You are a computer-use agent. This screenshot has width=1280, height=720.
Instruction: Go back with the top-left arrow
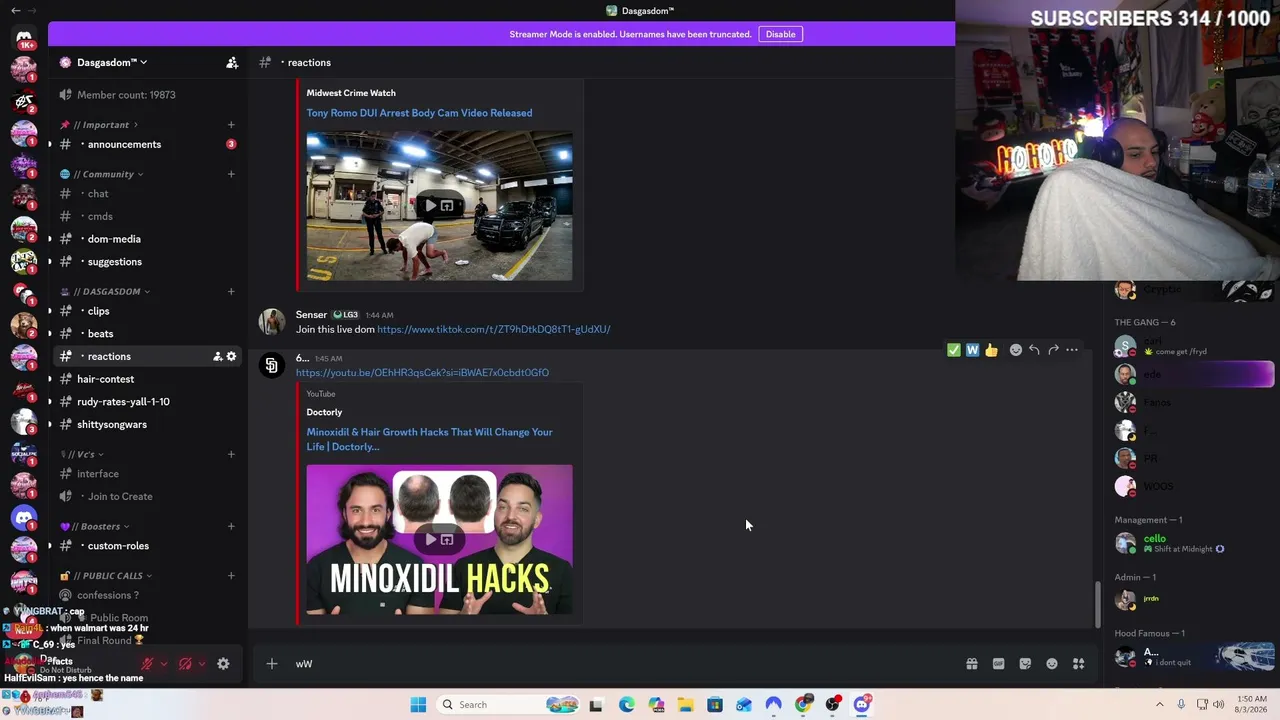pos(15,10)
